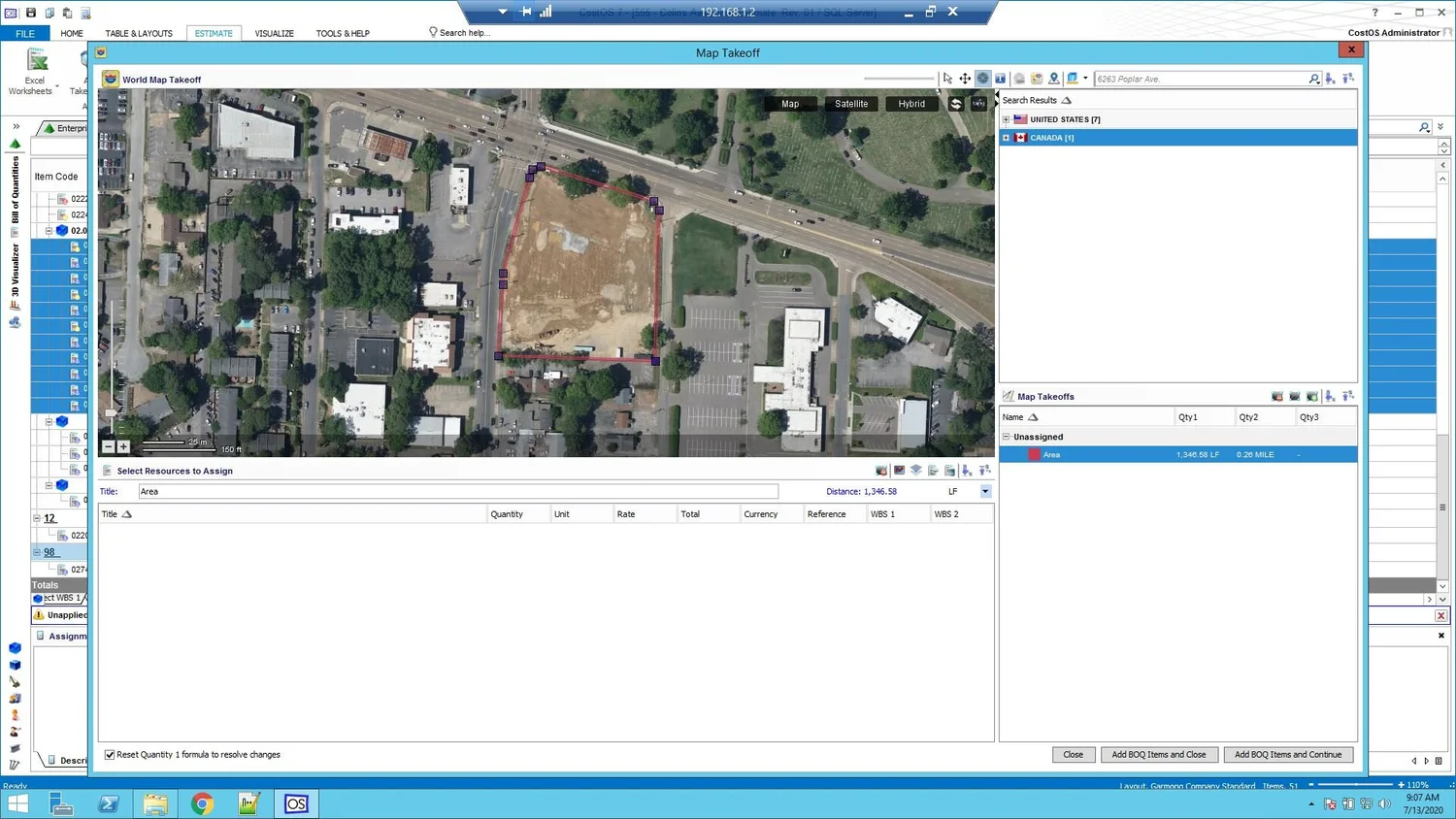Expand the UNITED STATES search results entry
The height and width of the screenshot is (819, 1456).
(1006, 118)
